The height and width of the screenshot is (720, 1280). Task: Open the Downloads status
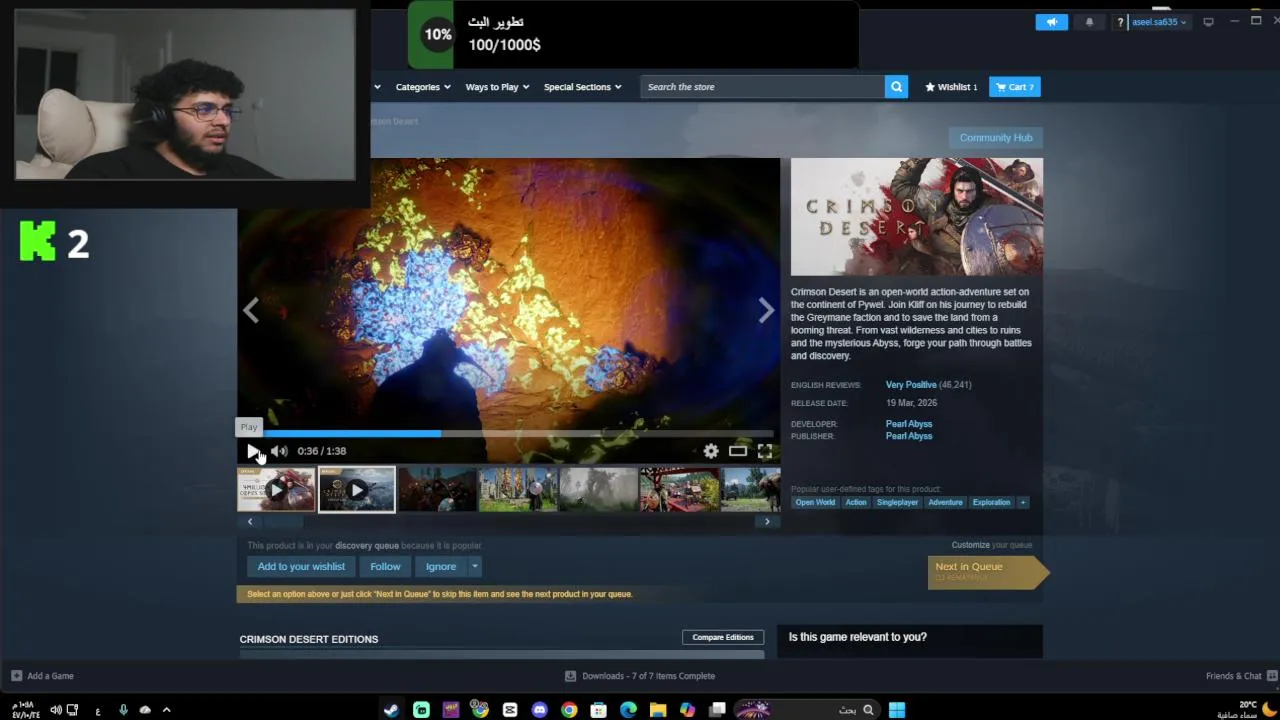[x=640, y=676]
